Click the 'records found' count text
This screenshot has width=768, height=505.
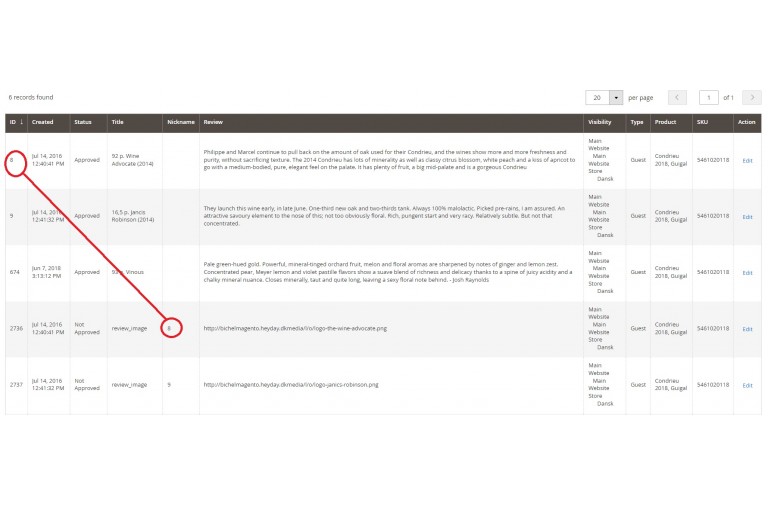click(x=31, y=97)
